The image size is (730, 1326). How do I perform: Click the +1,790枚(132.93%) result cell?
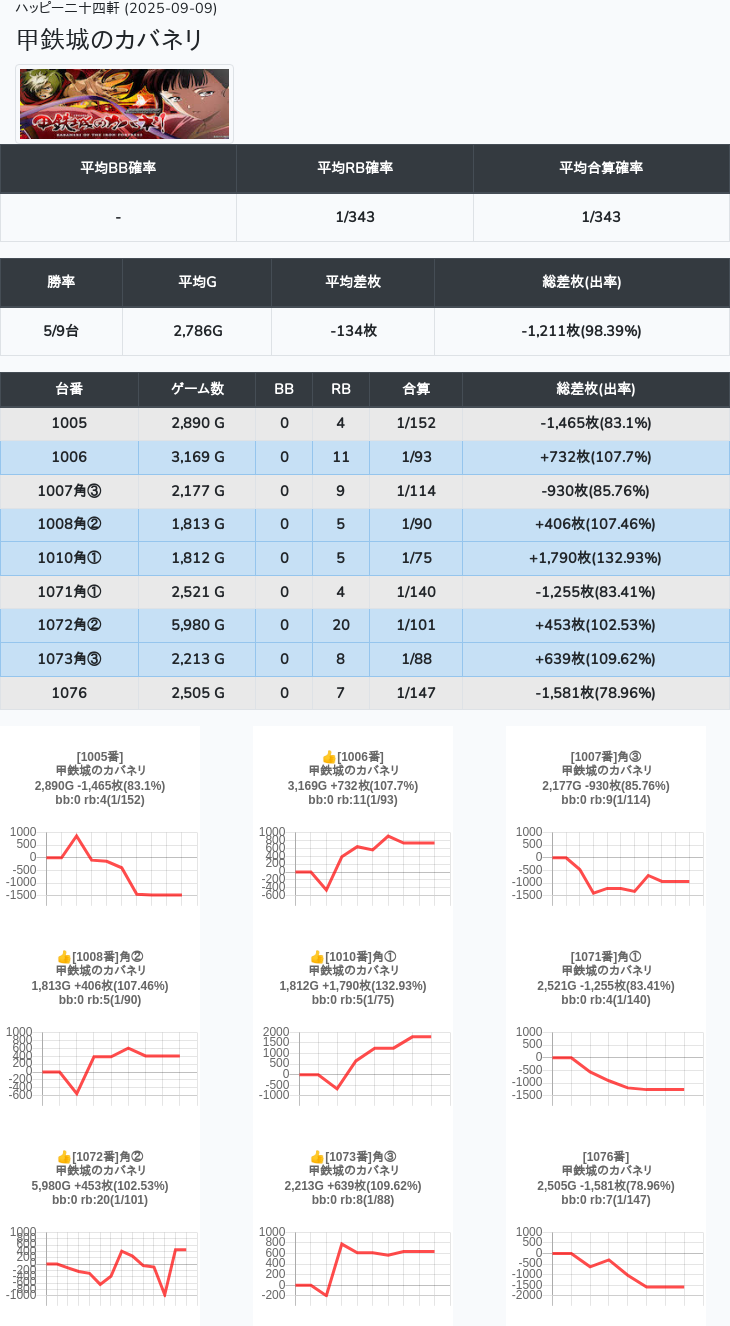[x=595, y=558]
